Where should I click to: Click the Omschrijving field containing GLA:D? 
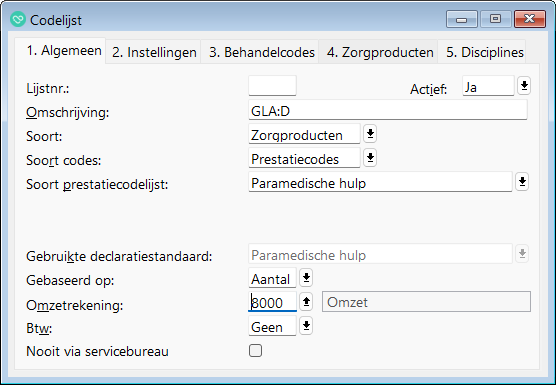388,110
